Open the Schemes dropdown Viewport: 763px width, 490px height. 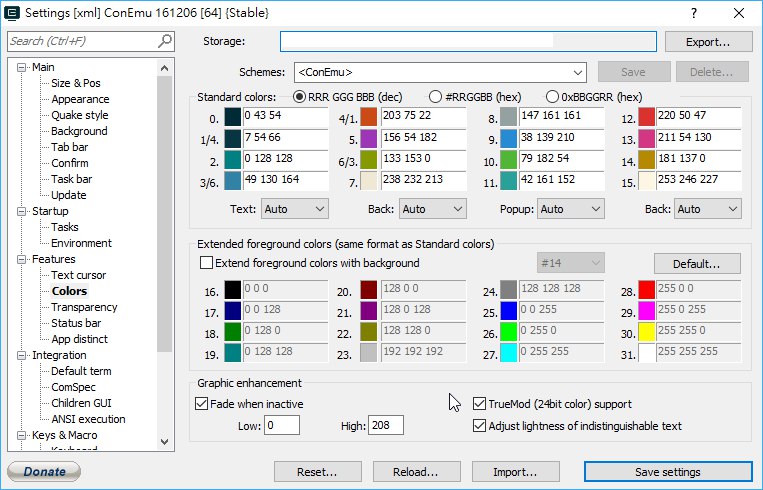440,73
